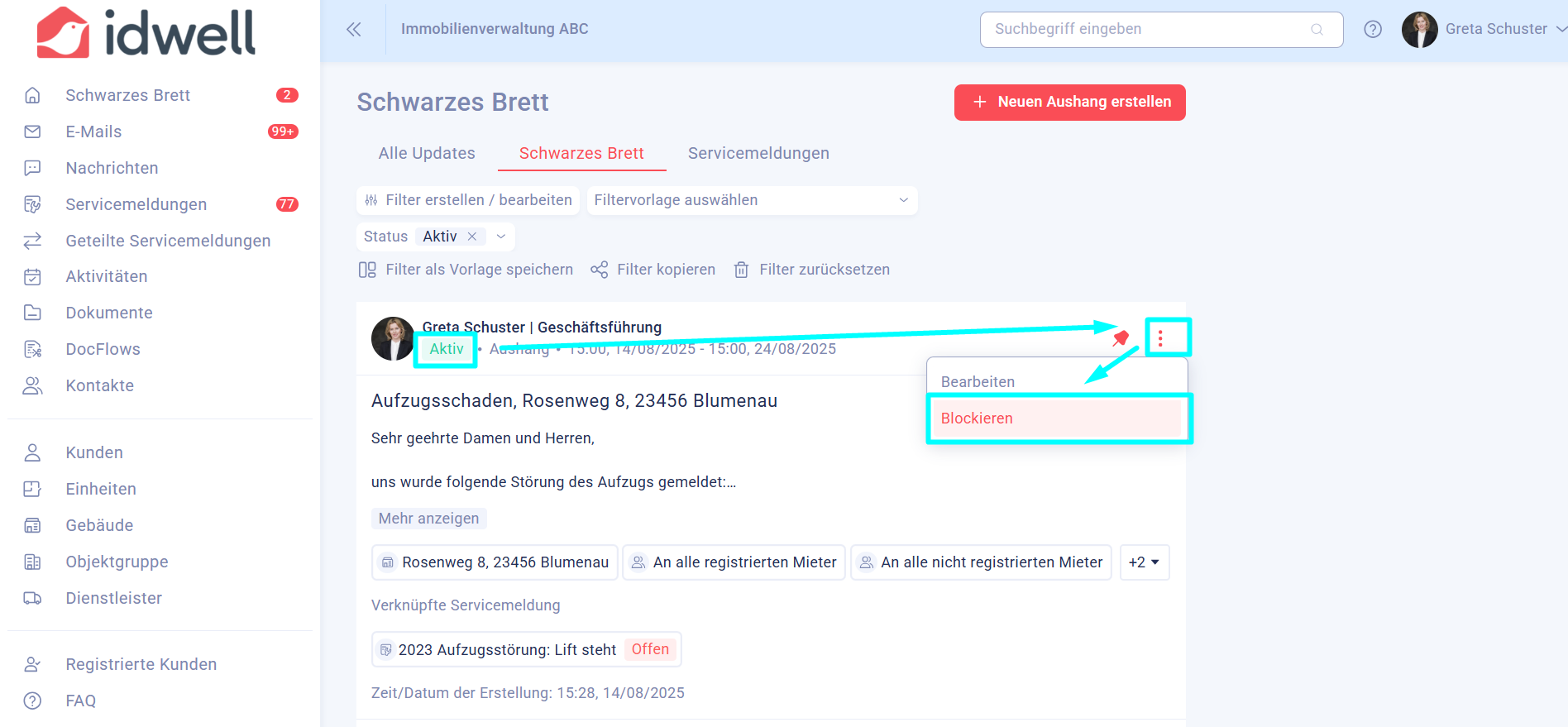
Task: Click the Dienstleister truck icon
Action: [32, 598]
